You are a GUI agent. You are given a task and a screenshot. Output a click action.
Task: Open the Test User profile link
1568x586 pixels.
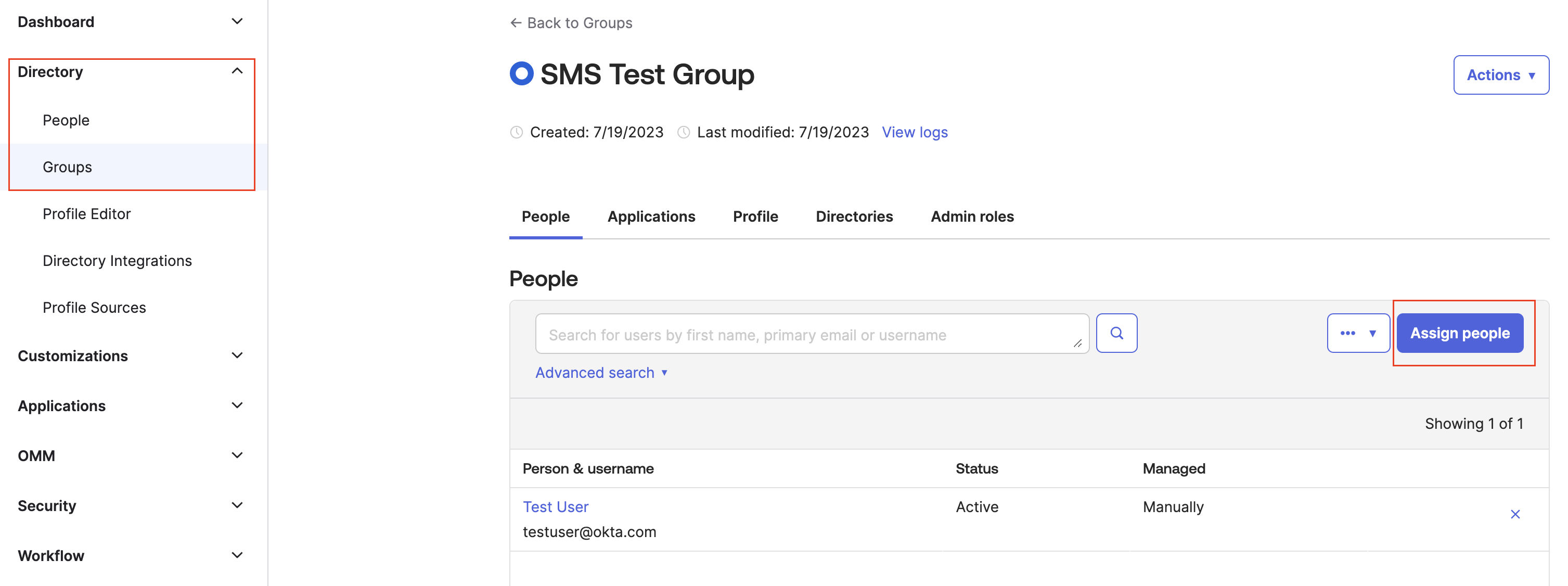point(555,506)
